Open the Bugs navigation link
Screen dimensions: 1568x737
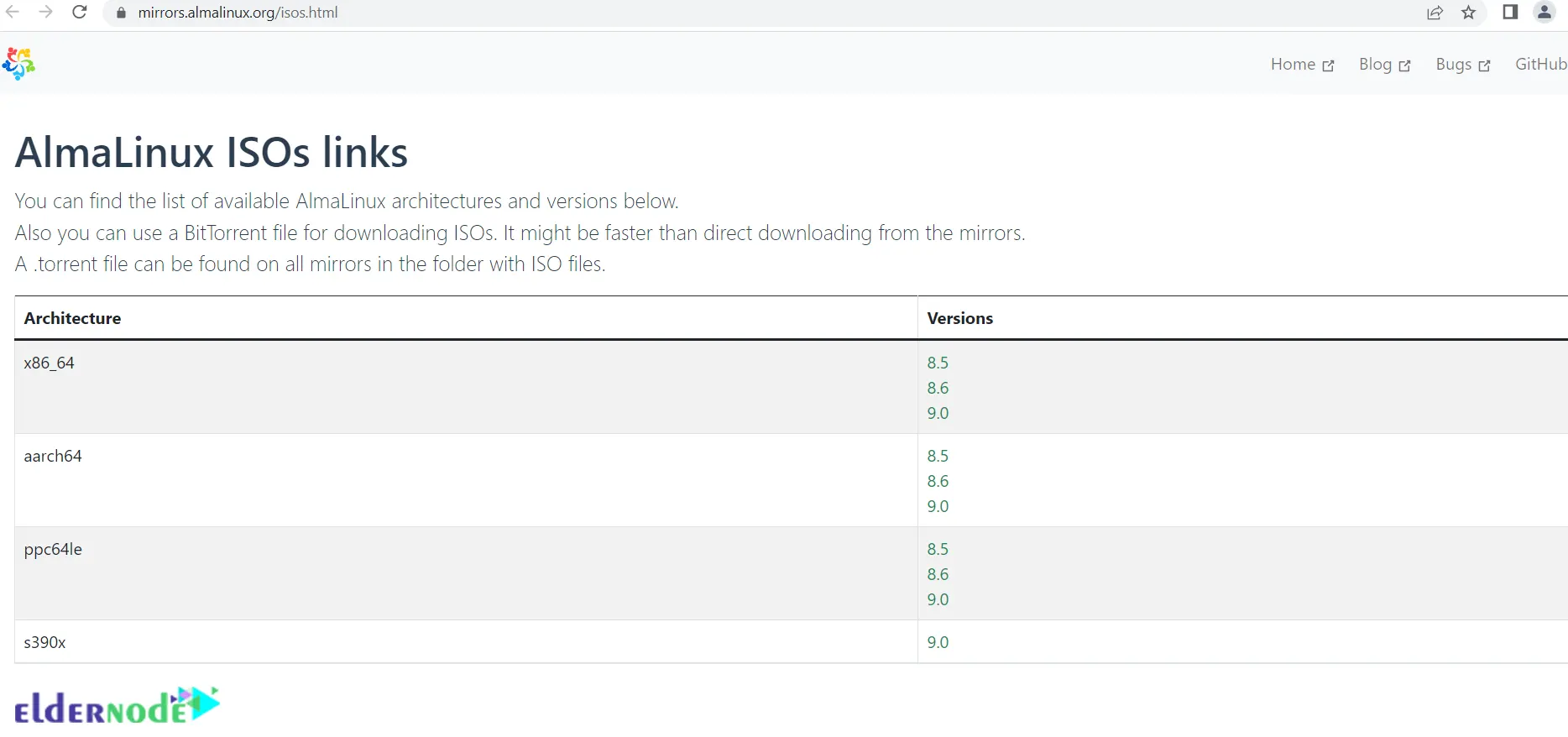point(1462,65)
